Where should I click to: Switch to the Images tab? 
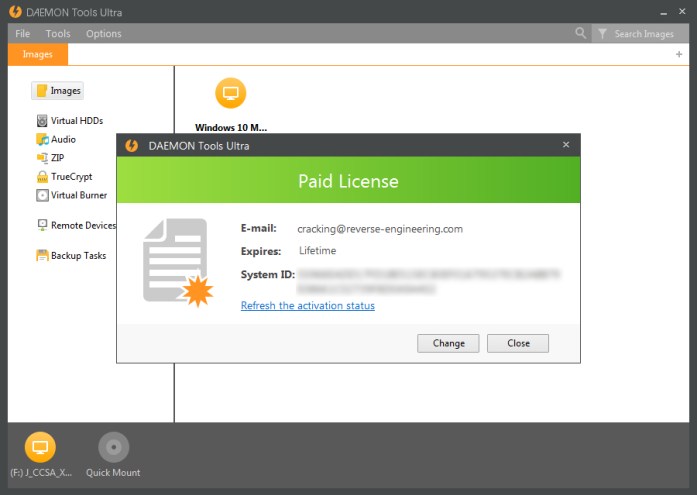(x=38, y=54)
